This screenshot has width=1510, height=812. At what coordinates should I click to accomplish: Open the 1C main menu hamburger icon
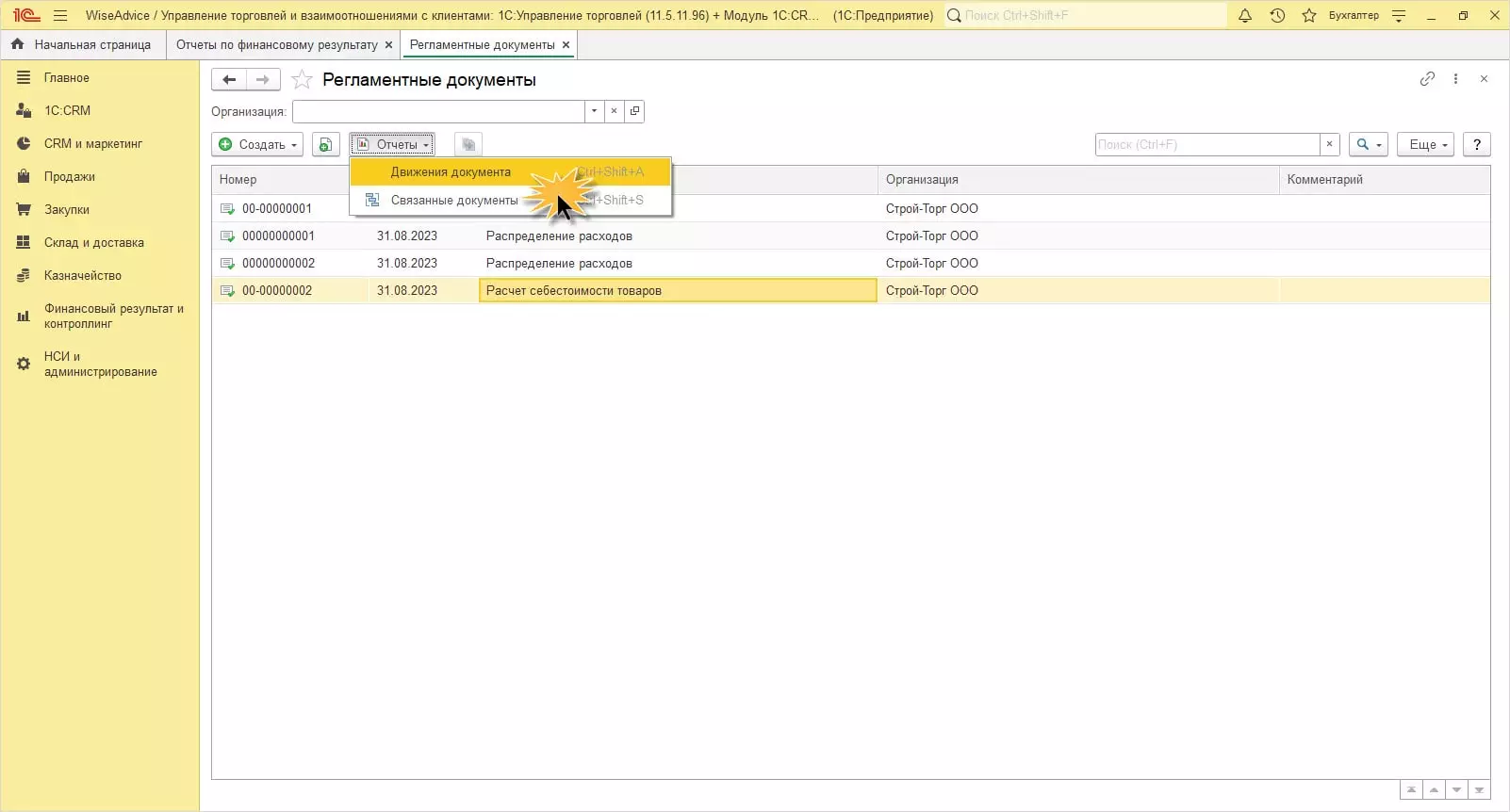(60, 15)
